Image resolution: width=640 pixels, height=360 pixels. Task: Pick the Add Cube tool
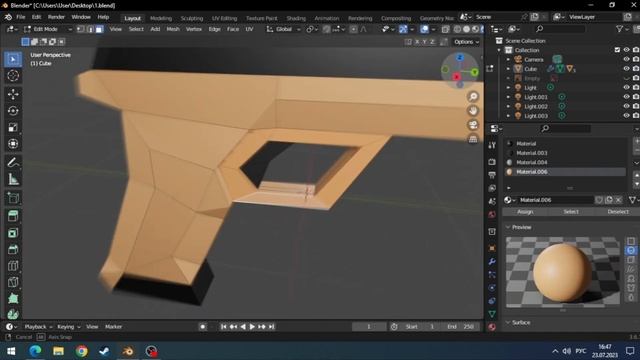pos(13,198)
